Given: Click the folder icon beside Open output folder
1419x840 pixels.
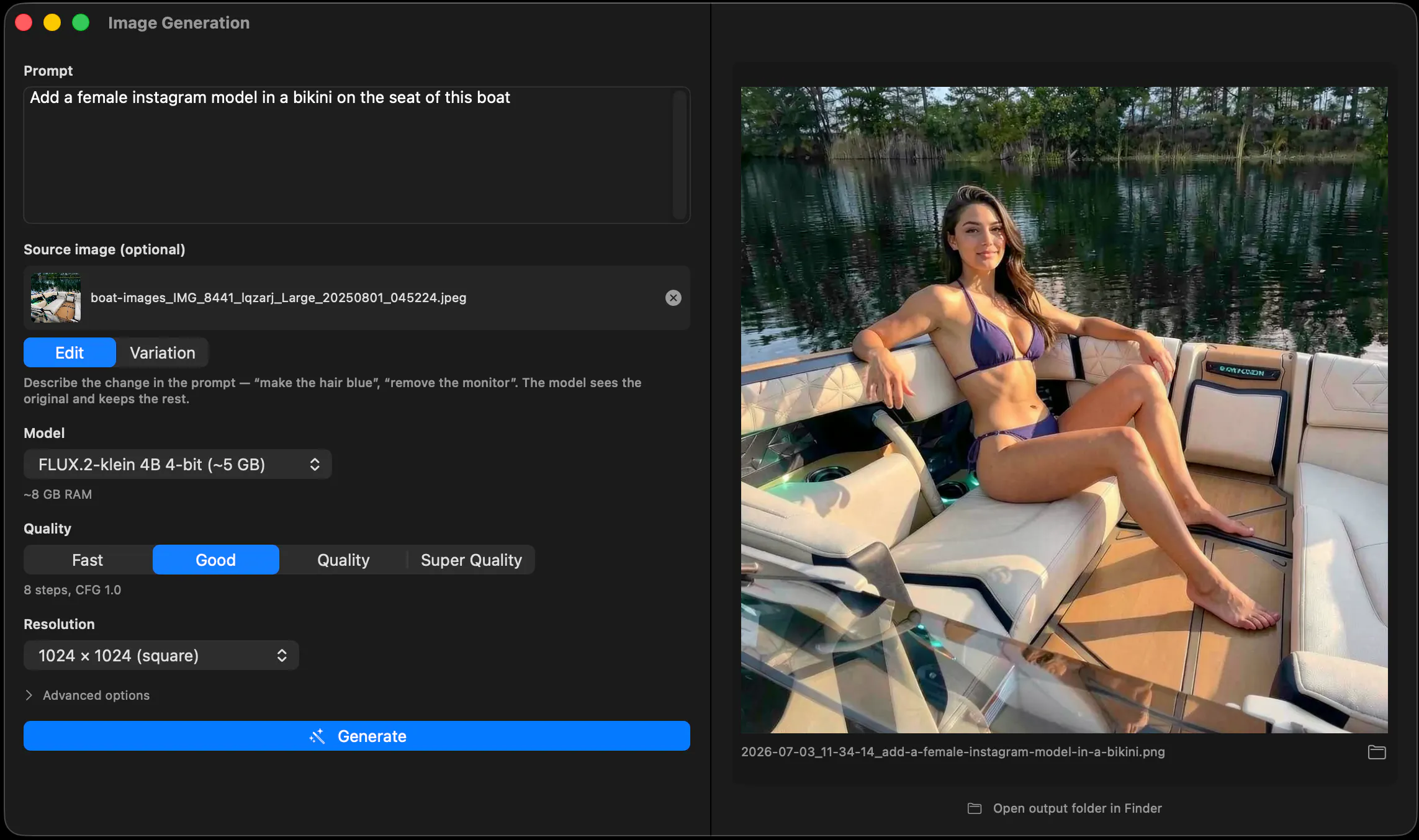Looking at the screenshot, I should [975, 808].
